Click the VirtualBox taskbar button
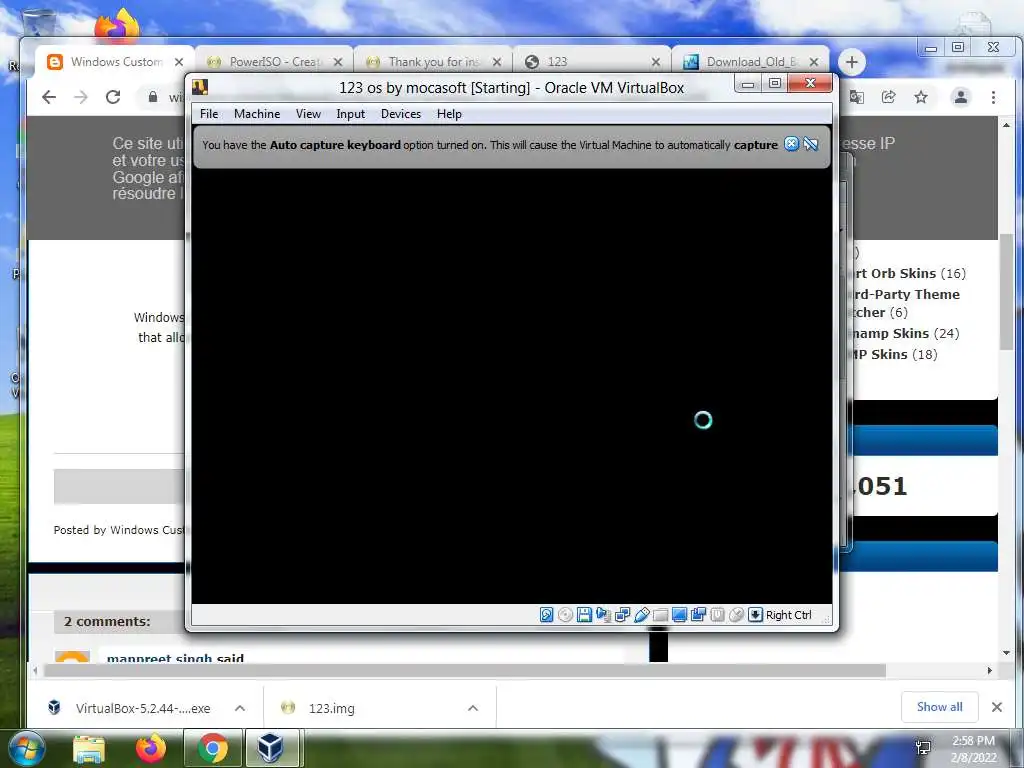Screen dimensions: 1024x768 click(x=271, y=748)
